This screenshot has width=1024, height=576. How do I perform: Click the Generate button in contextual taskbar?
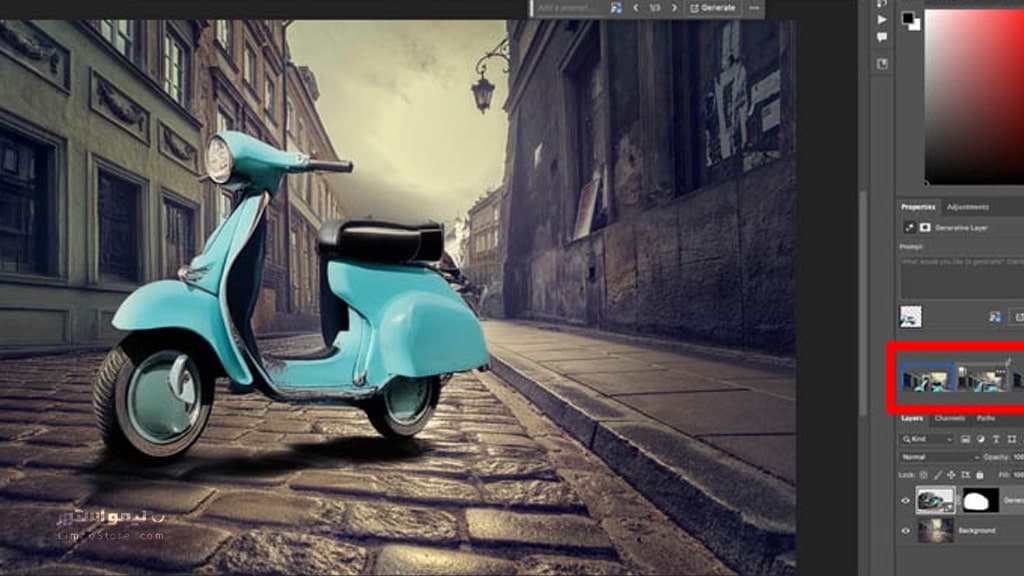coord(712,8)
